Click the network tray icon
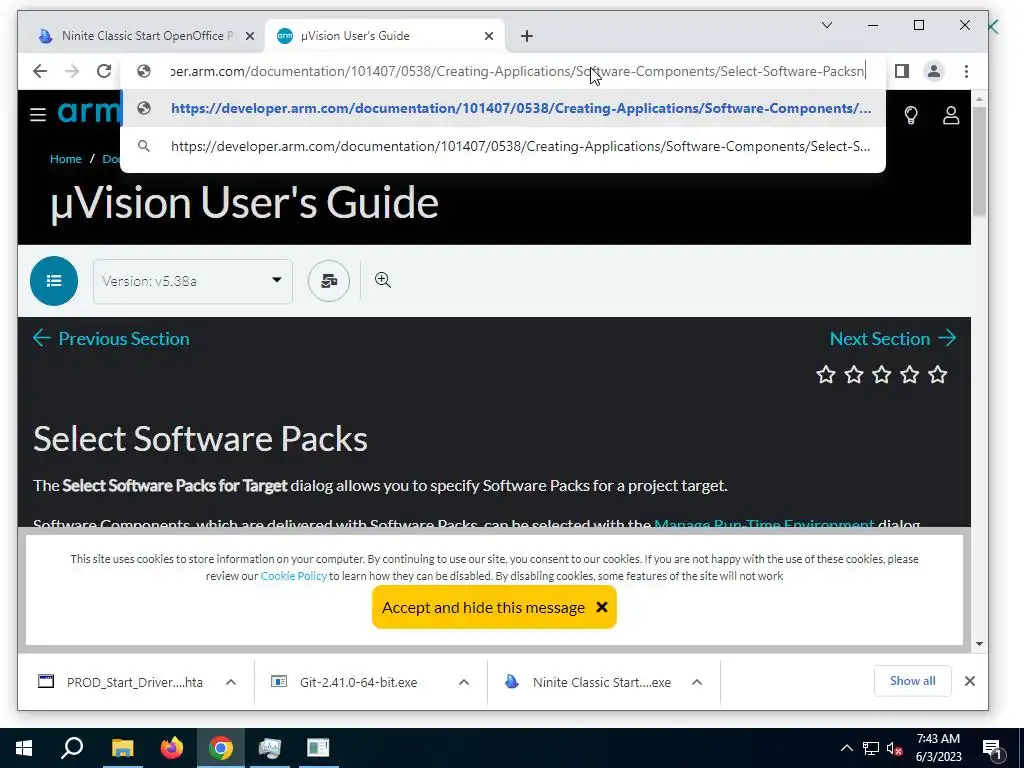Screen dimensions: 1024x768 pos(871,748)
